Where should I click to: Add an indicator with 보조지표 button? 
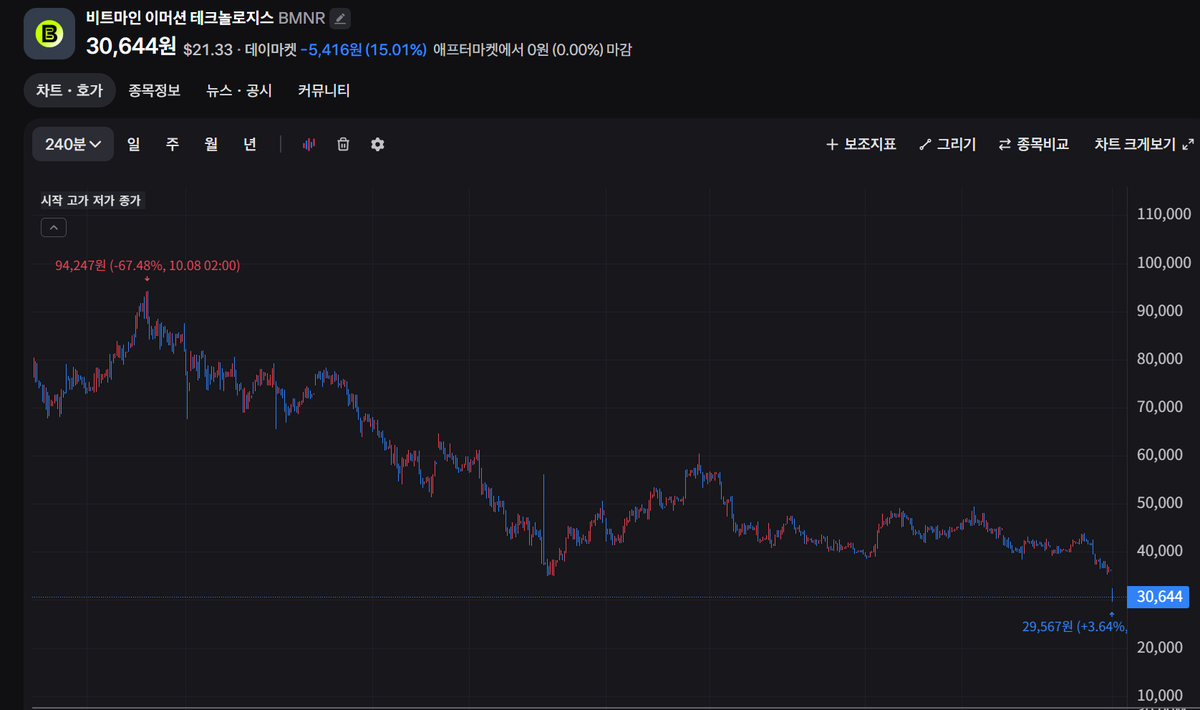860,144
